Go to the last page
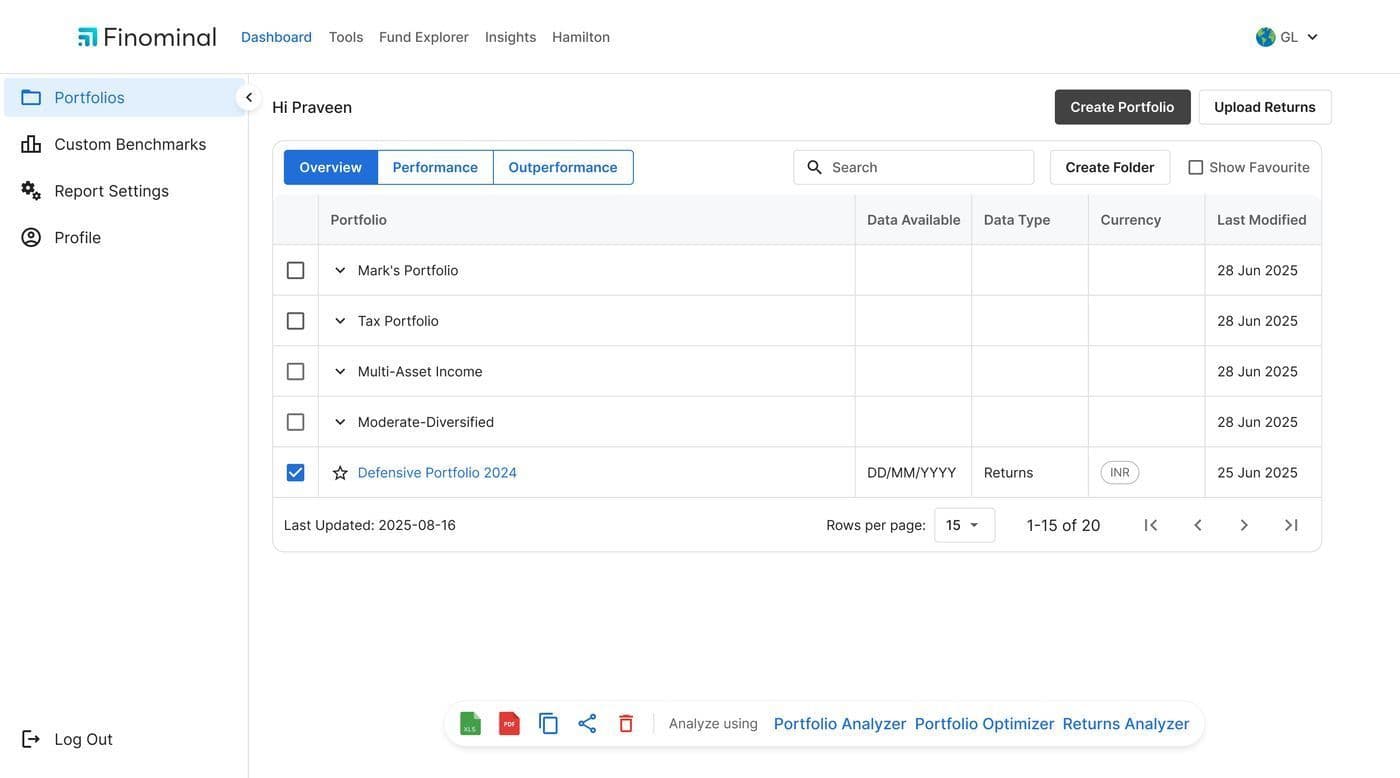The height and width of the screenshot is (778, 1400). 1291,525
